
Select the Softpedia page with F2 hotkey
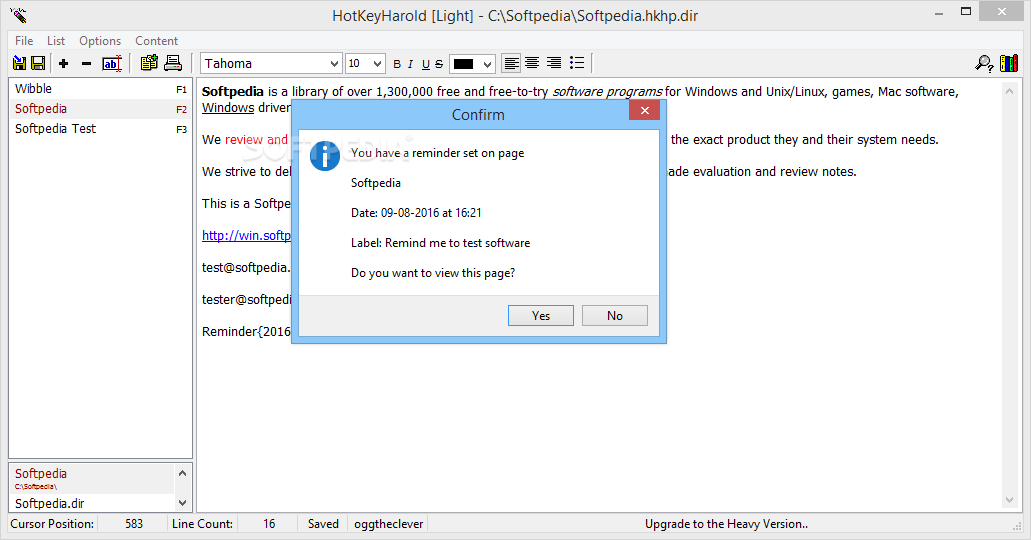[101, 109]
